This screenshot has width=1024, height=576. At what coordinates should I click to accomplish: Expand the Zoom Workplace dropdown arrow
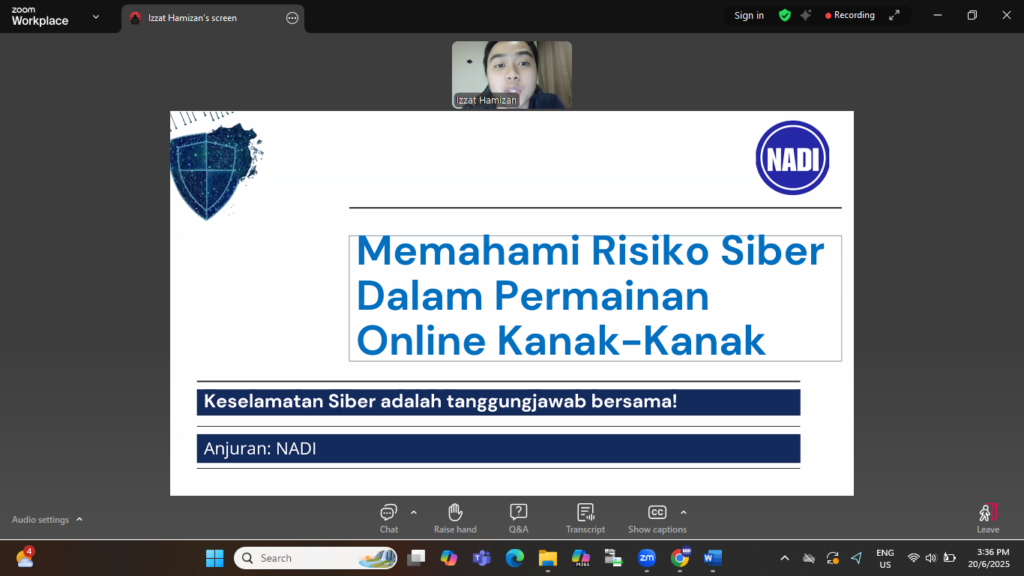(96, 17)
